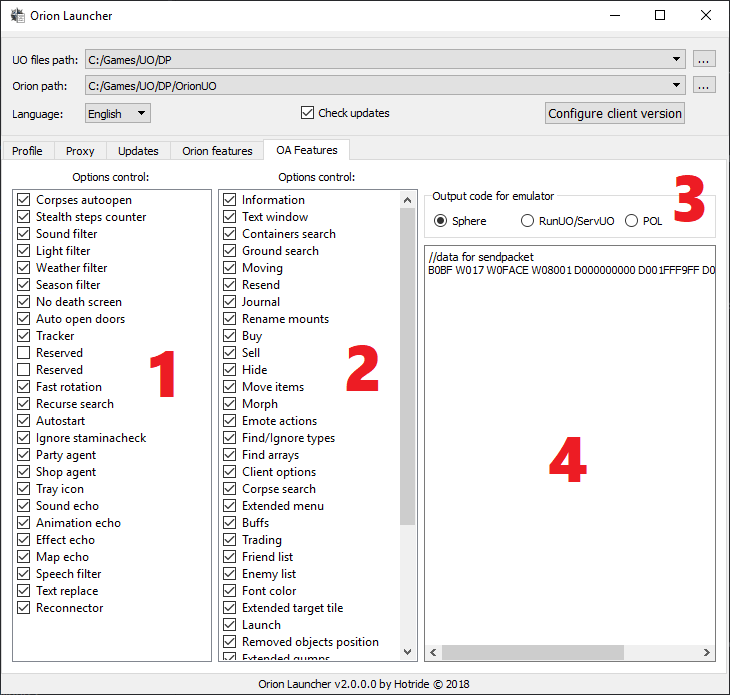Screen dimensions: 730x695
Task: Open Configure client version dialog
Action: tap(615, 113)
